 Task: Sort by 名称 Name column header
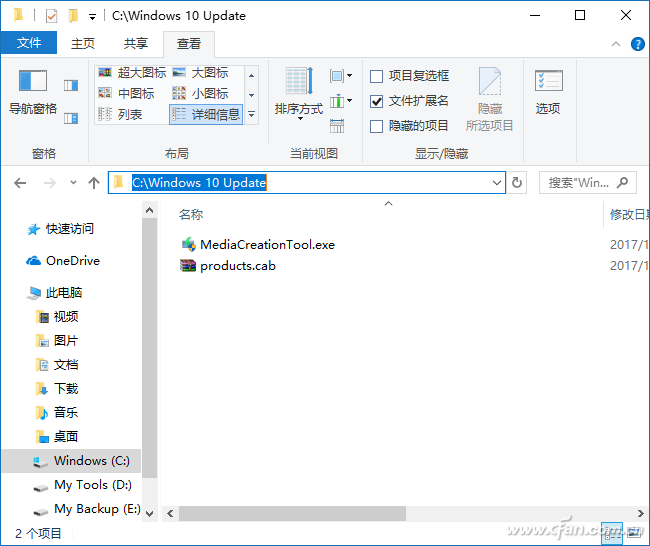pos(191,215)
